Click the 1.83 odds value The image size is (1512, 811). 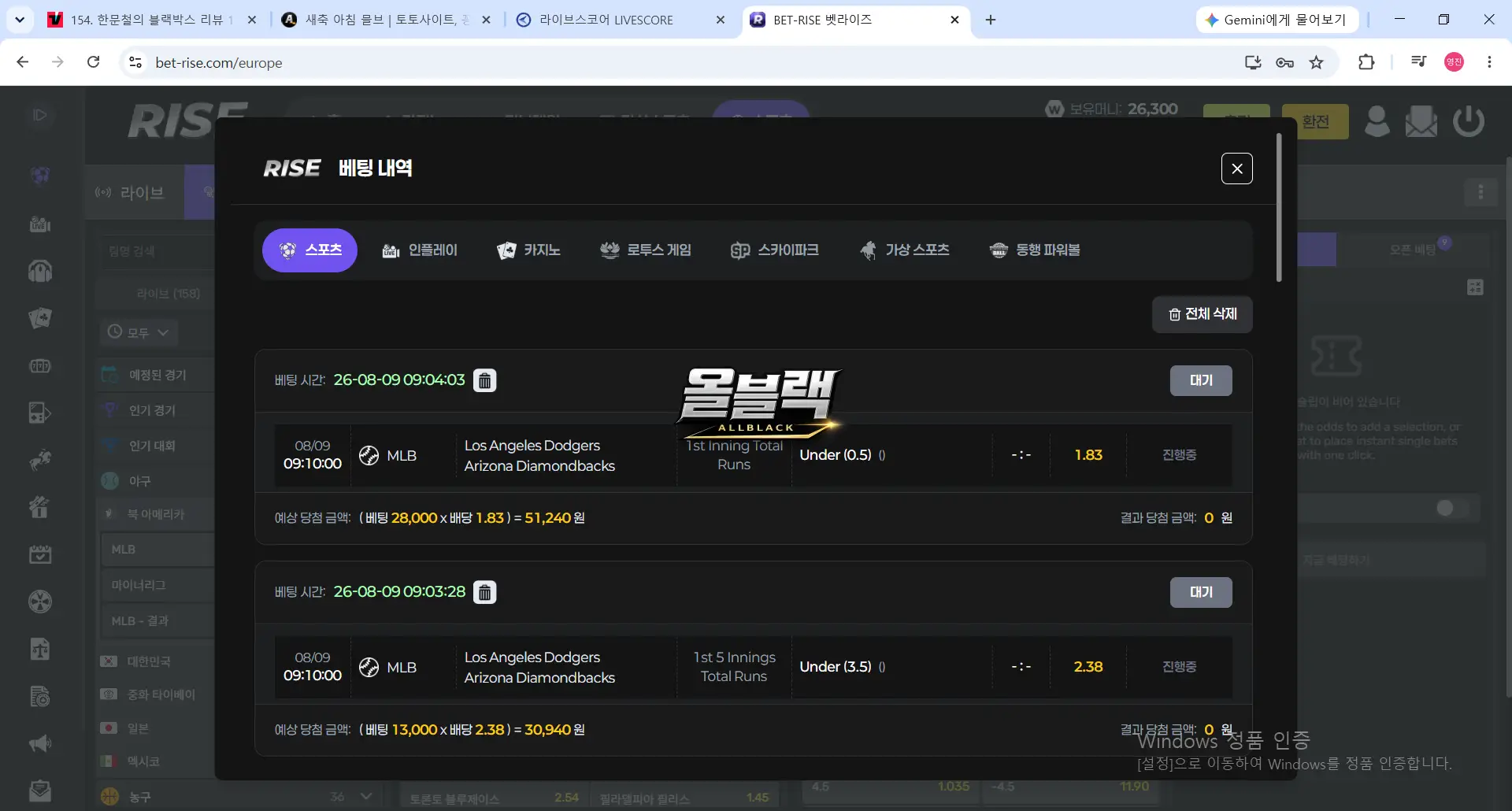tap(1088, 455)
